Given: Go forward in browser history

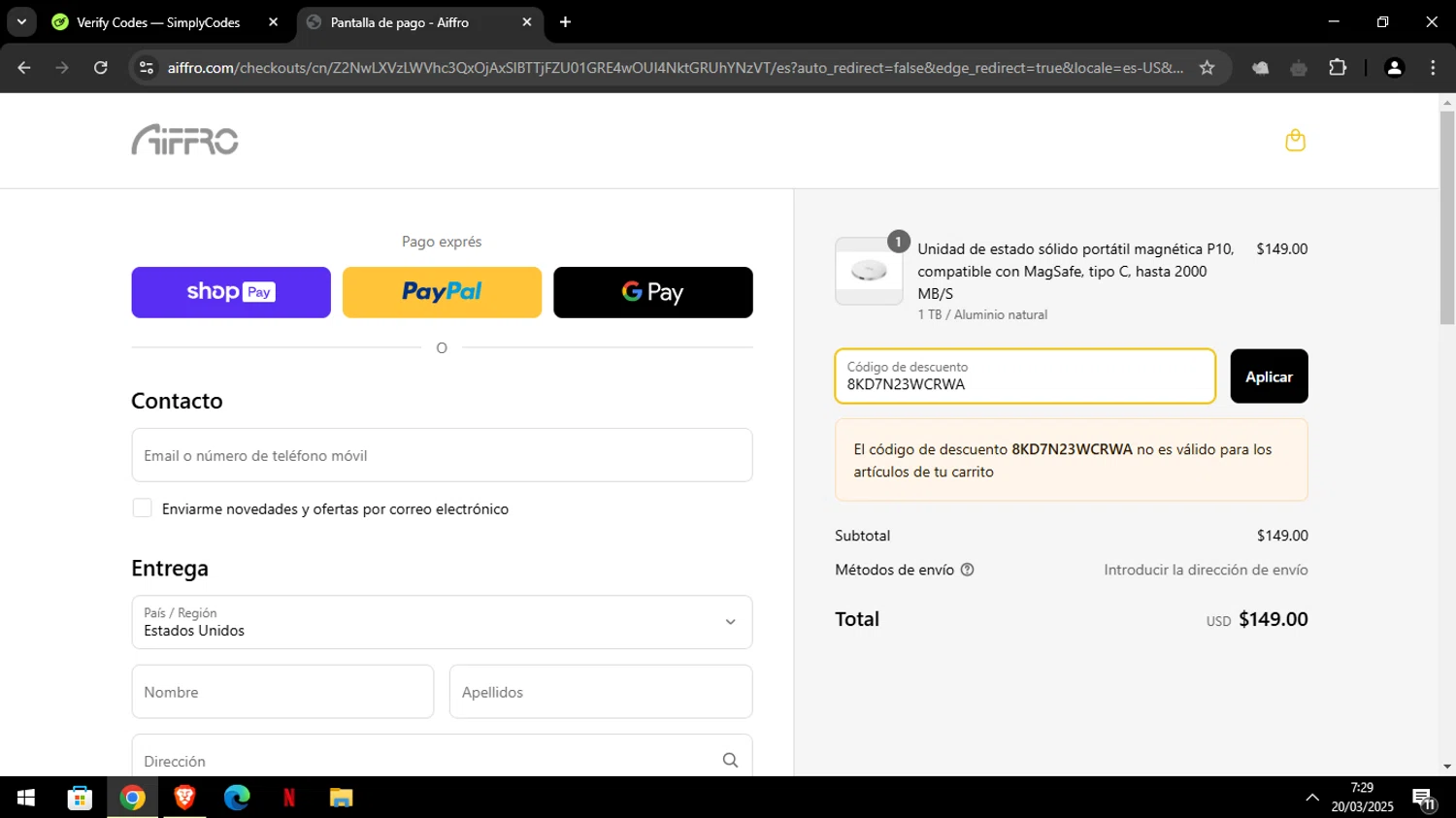Looking at the screenshot, I should click(x=62, y=68).
